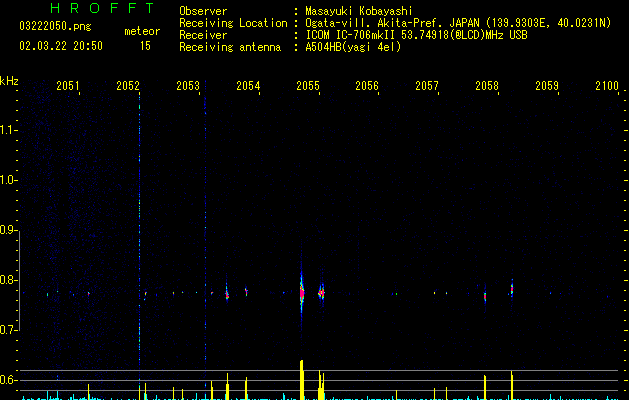Click the date stamp 02.03.22 20:50
Image resolution: width=629 pixels, height=400 pixels.
coord(61,46)
